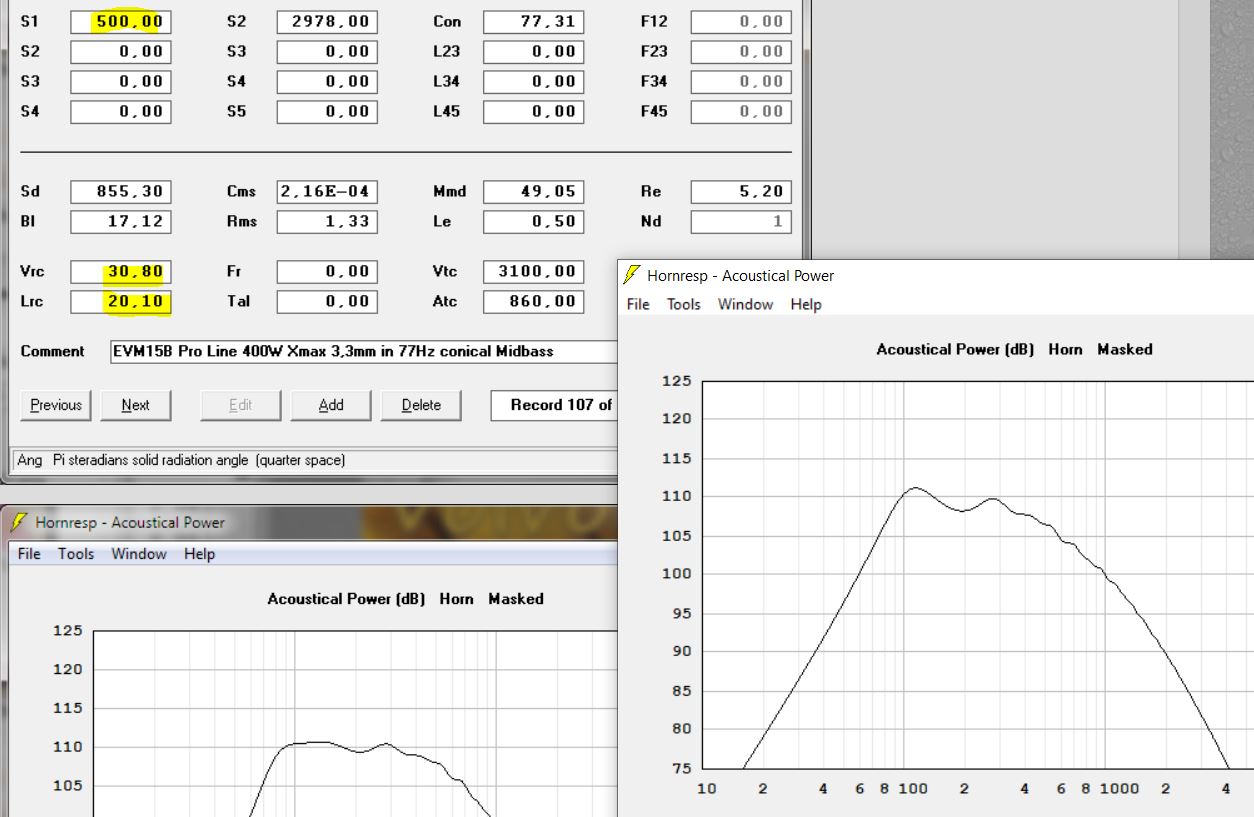Click the Comment label
Image resolution: width=1254 pixels, height=817 pixels.
pos(52,352)
